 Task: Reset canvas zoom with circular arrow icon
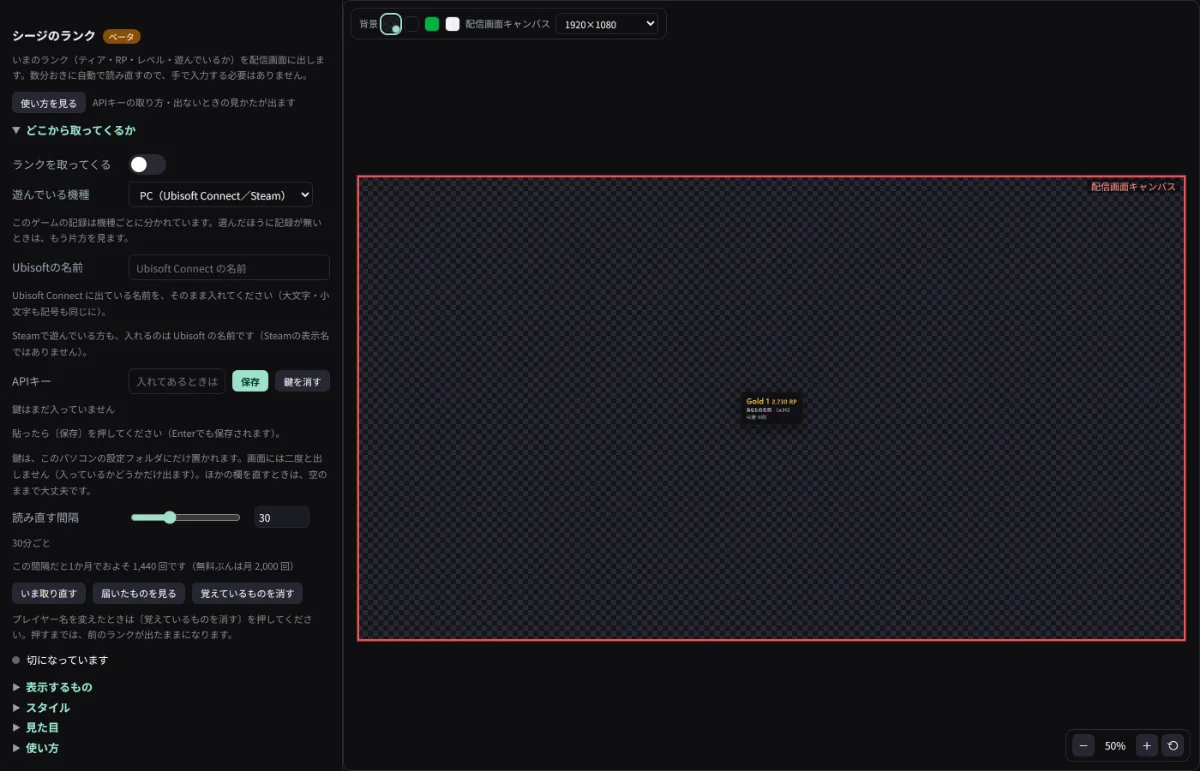pos(1174,745)
